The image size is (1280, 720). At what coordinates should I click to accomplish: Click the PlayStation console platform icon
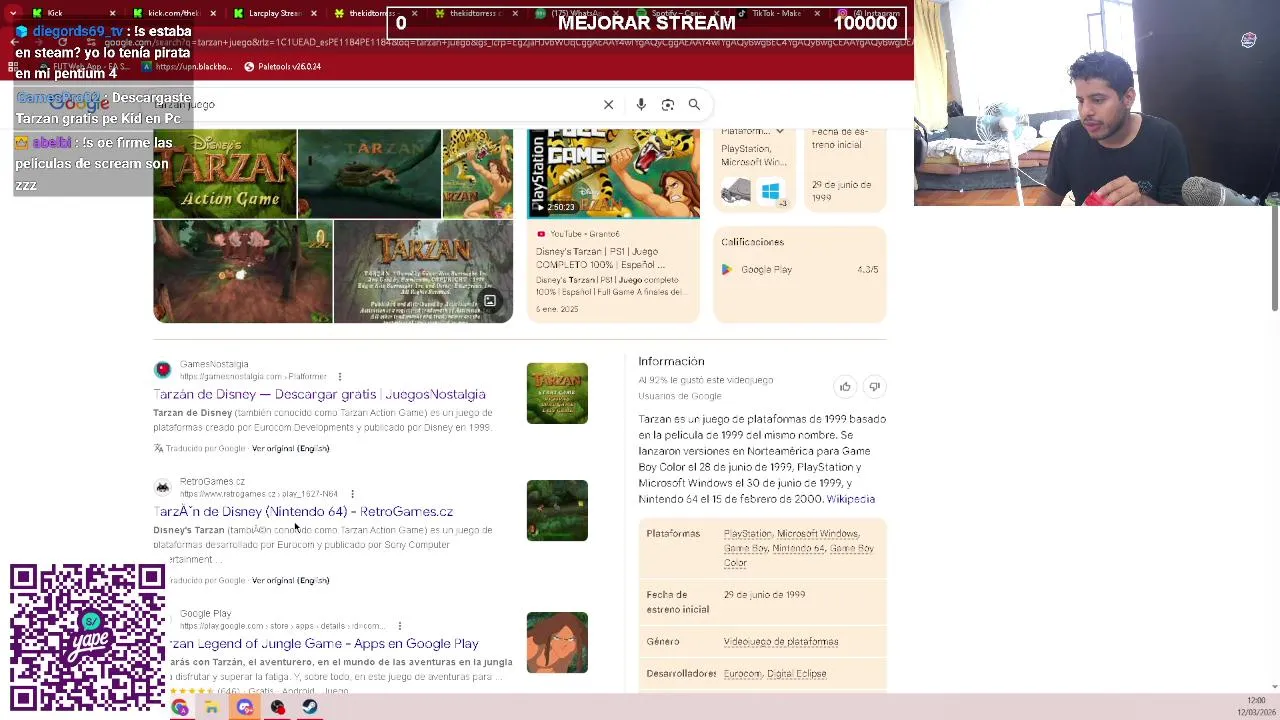point(735,191)
